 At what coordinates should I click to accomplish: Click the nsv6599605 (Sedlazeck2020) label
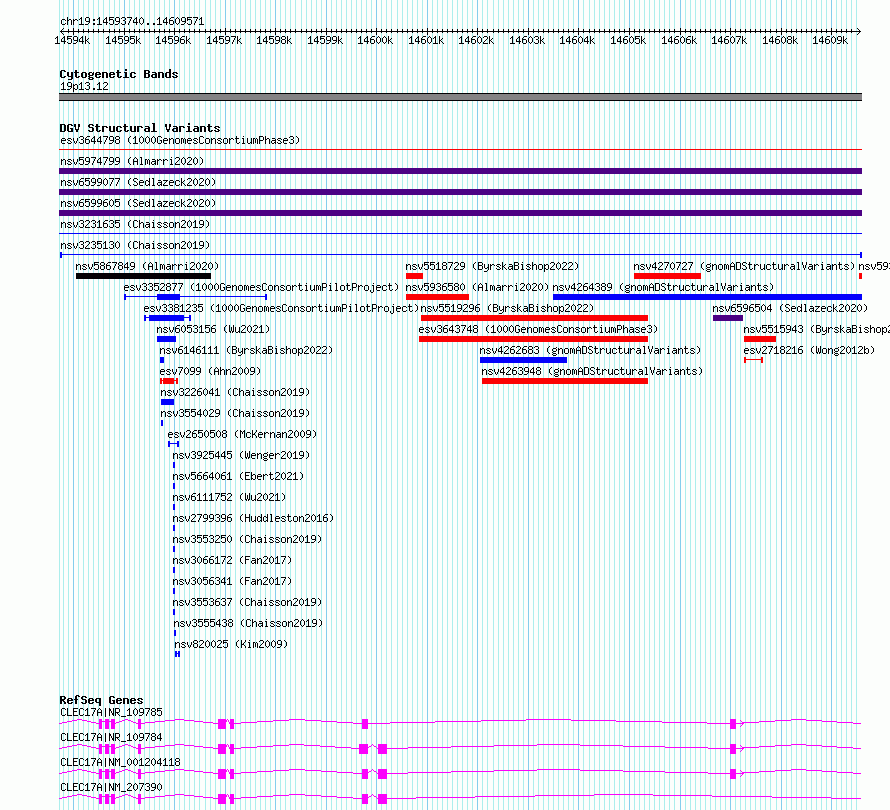coord(138,203)
